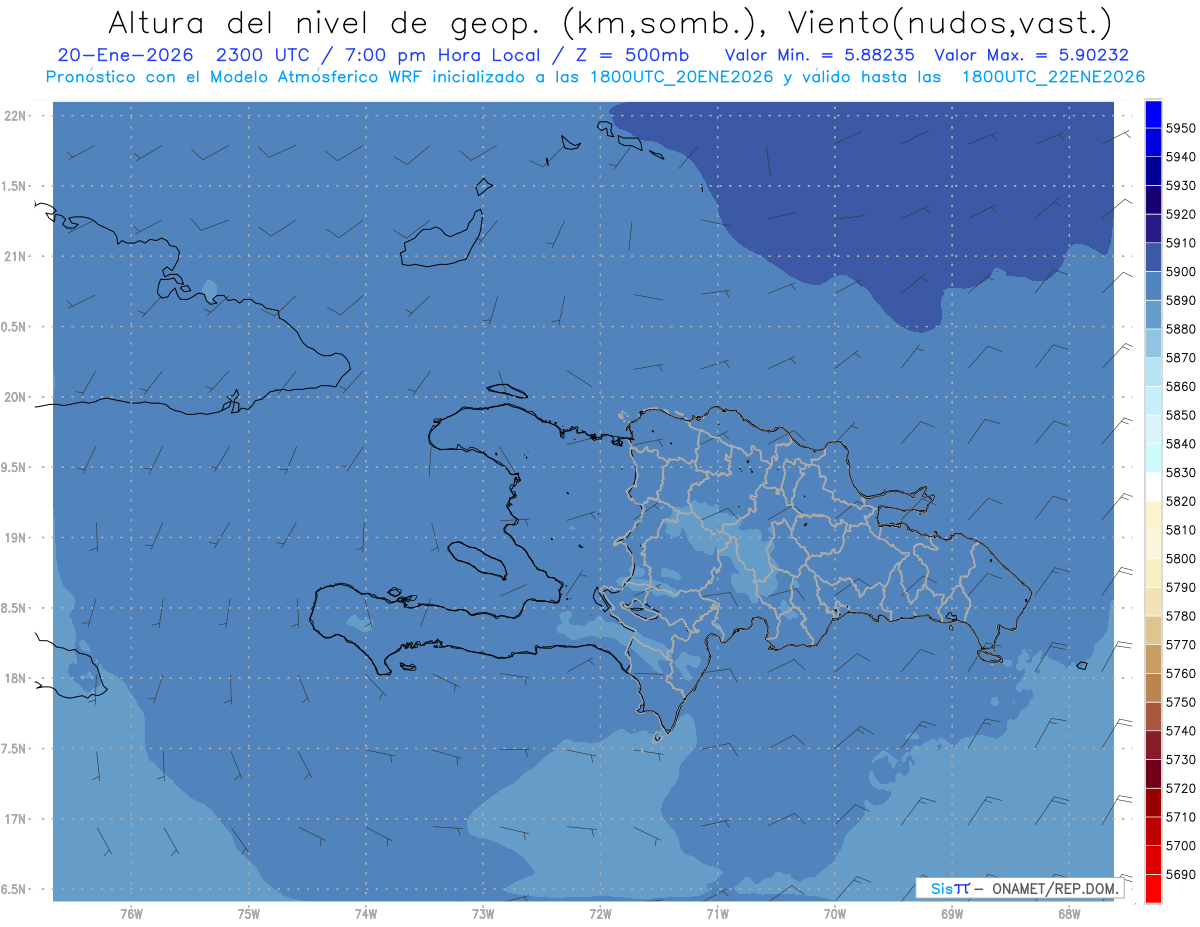Click the '22N' latitude label
Image resolution: width=1200 pixels, height=927 pixels.
(16, 116)
